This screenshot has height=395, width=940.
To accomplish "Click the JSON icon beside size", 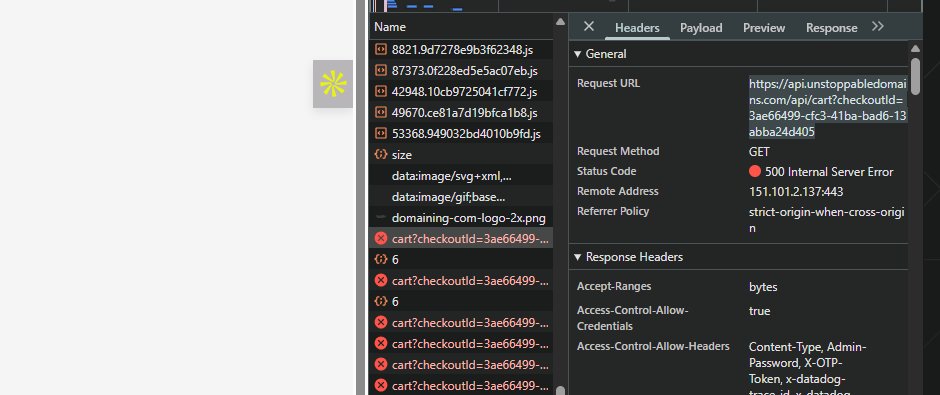I will [x=381, y=154].
